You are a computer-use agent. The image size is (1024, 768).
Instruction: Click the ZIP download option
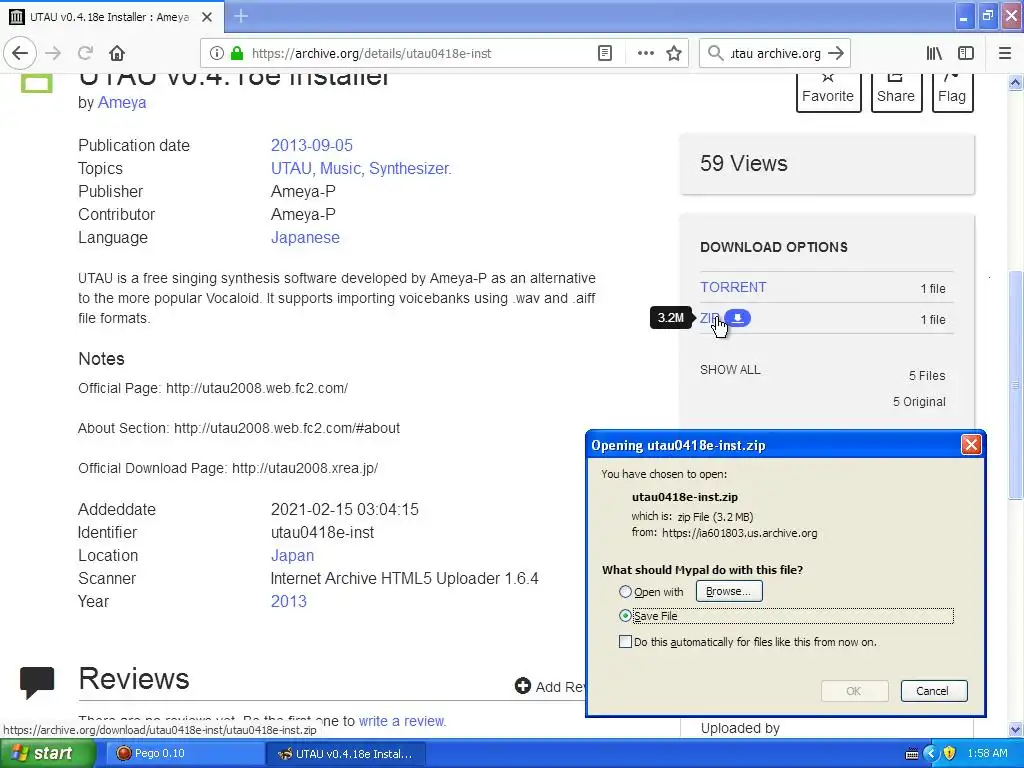pyautogui.click(x=709, y=318)
